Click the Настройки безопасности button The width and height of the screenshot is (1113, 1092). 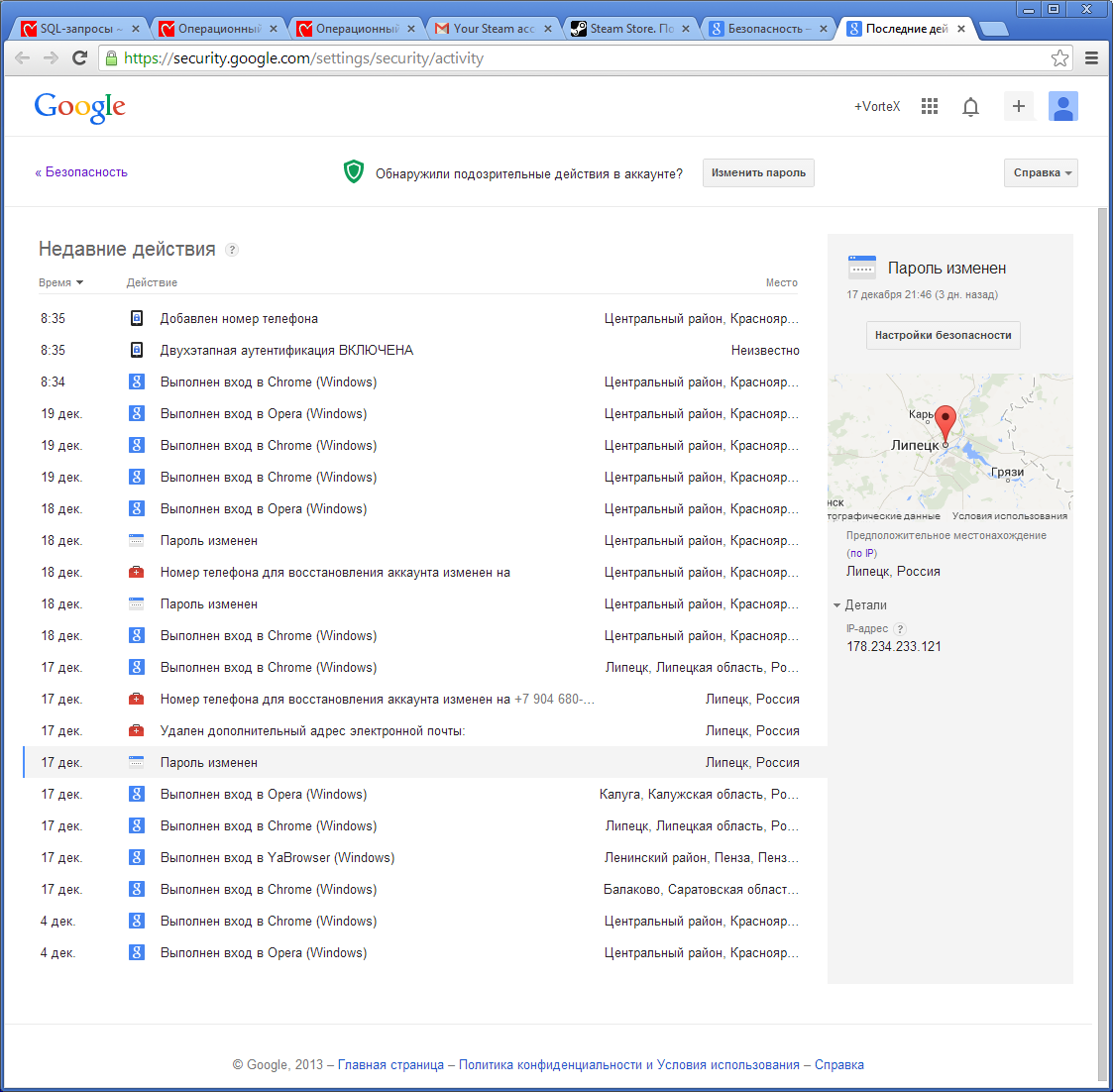(x=943, y=335)
